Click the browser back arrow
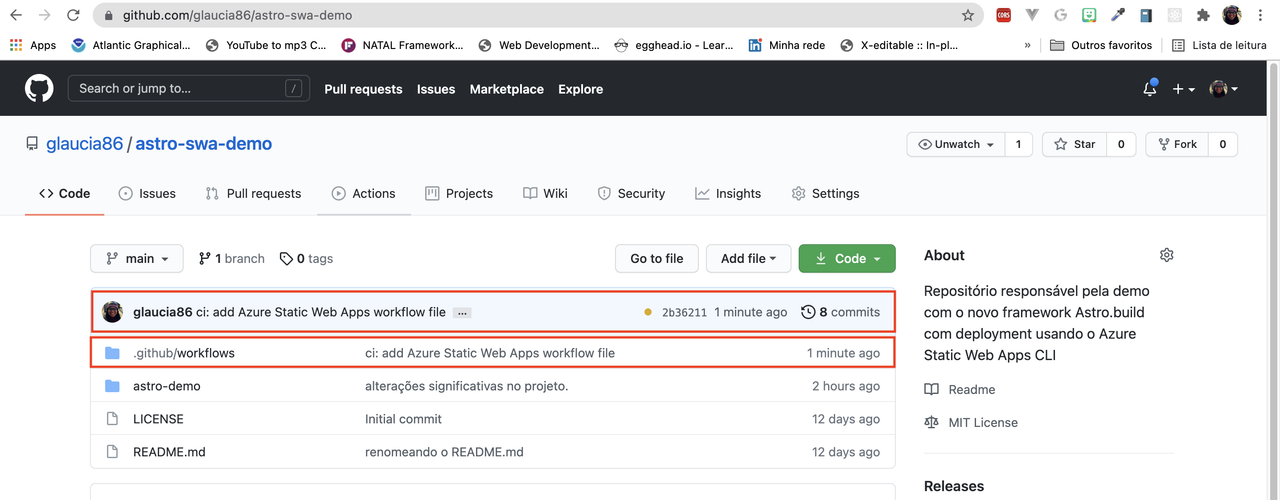Image resolution: width=1280 pixels, height=500 pixels. 16,16
